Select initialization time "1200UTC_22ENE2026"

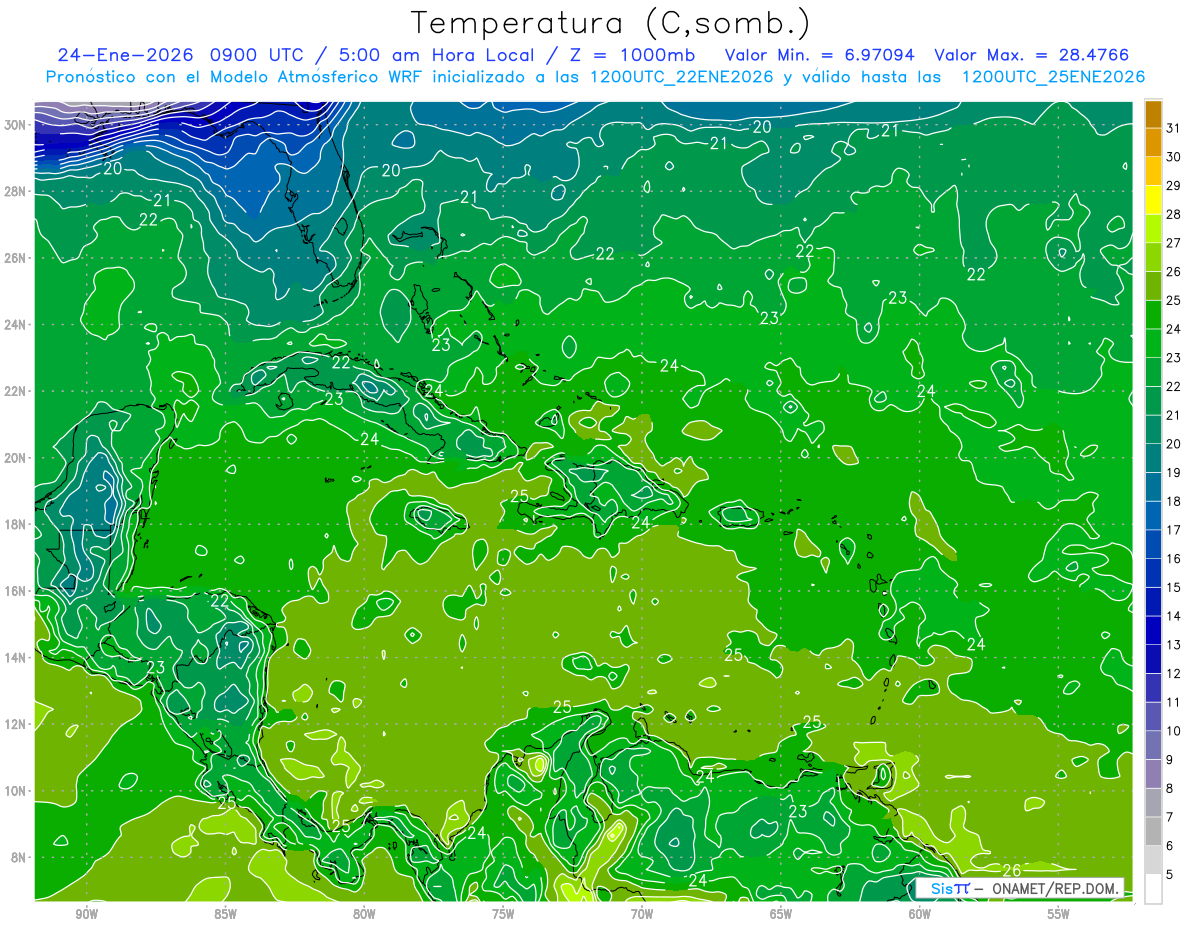point(682,77)
